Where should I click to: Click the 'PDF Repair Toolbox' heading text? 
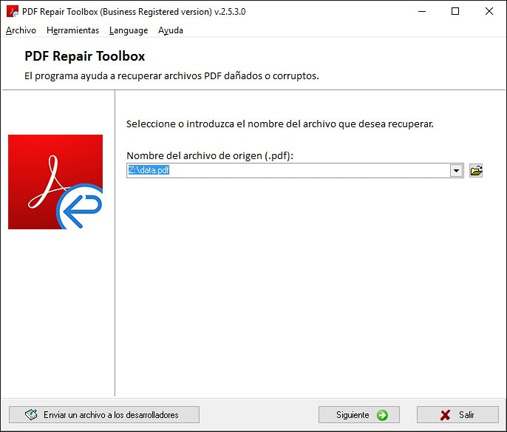tap(85, 56)
